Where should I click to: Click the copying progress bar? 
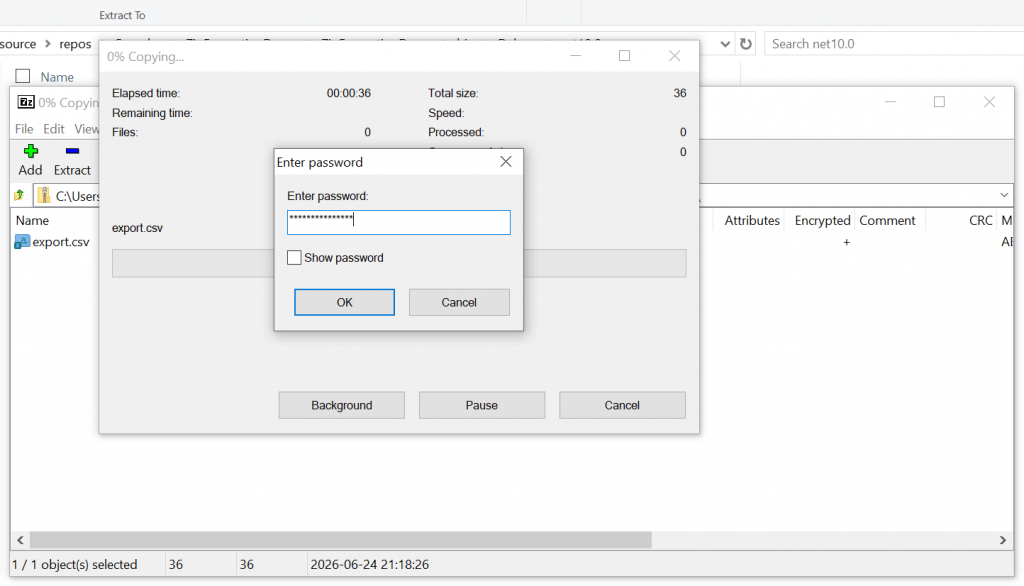pyautogui.click(x=399, y=263)
